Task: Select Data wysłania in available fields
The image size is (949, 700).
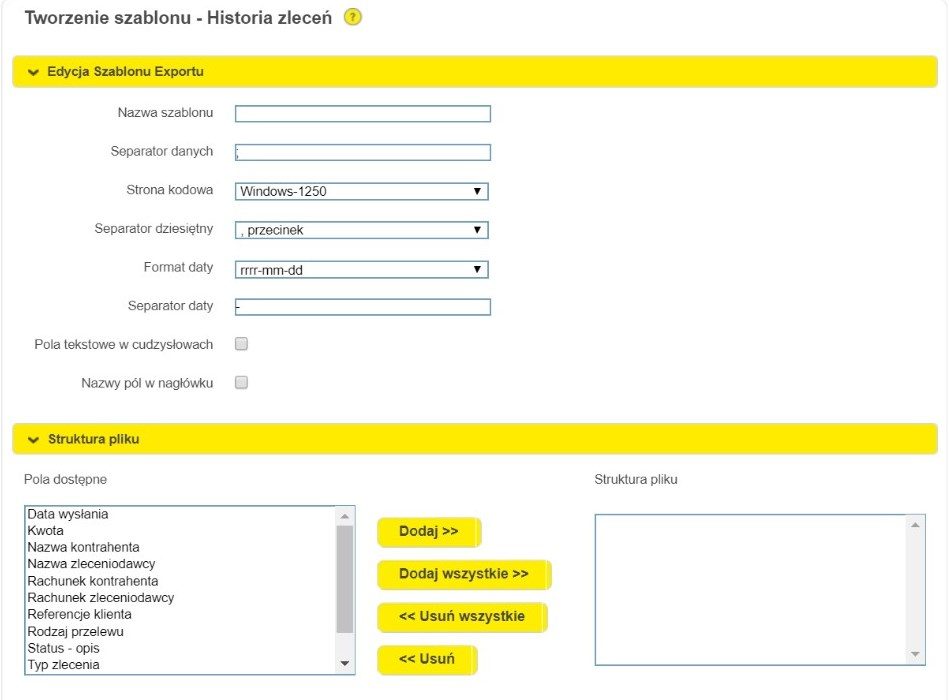Action: [68, 514]
